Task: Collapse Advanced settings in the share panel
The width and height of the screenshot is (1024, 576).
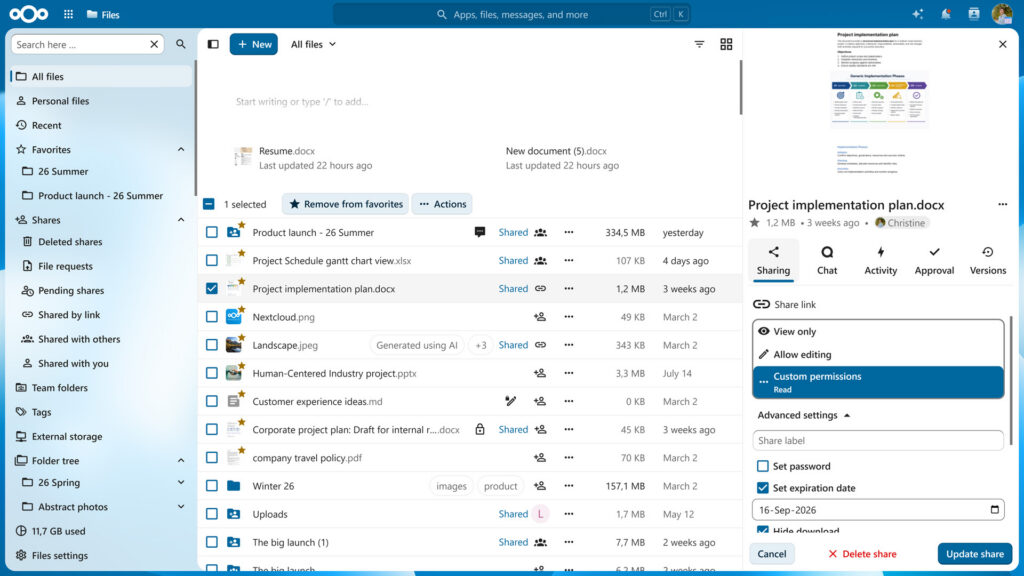Action: [x=804, y=415]
